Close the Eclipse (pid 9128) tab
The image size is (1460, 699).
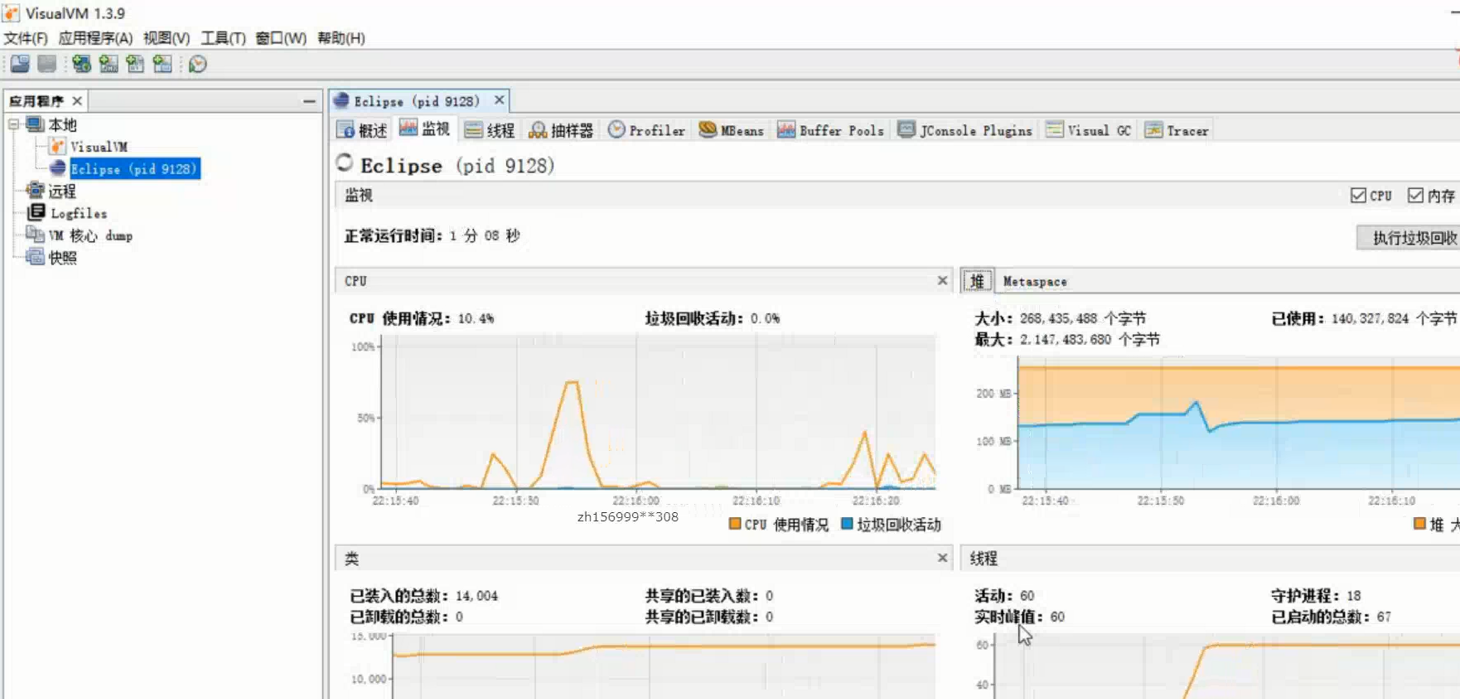pos(499,101)
